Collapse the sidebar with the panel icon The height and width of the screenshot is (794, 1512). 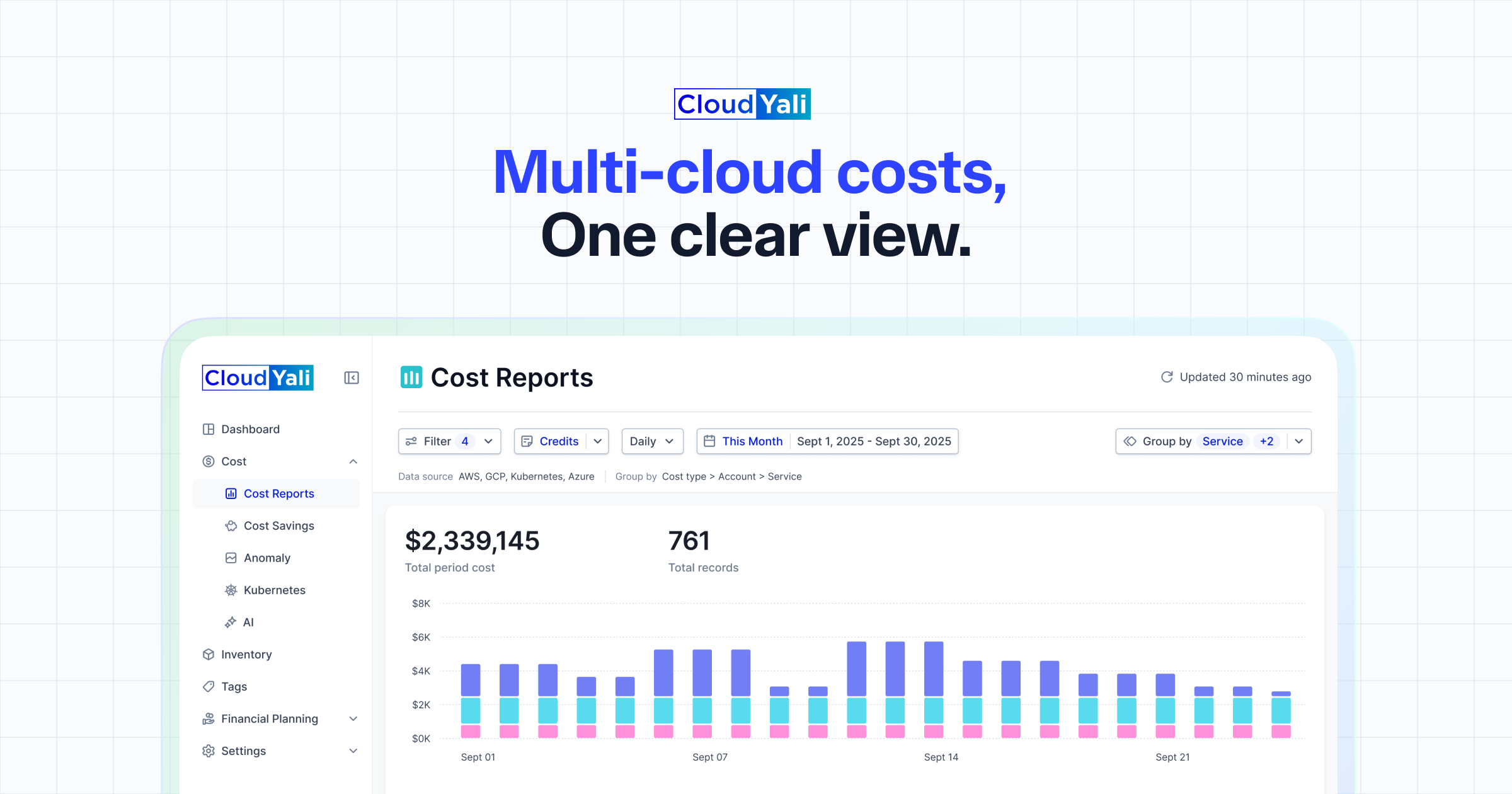[x=351, y=377]
